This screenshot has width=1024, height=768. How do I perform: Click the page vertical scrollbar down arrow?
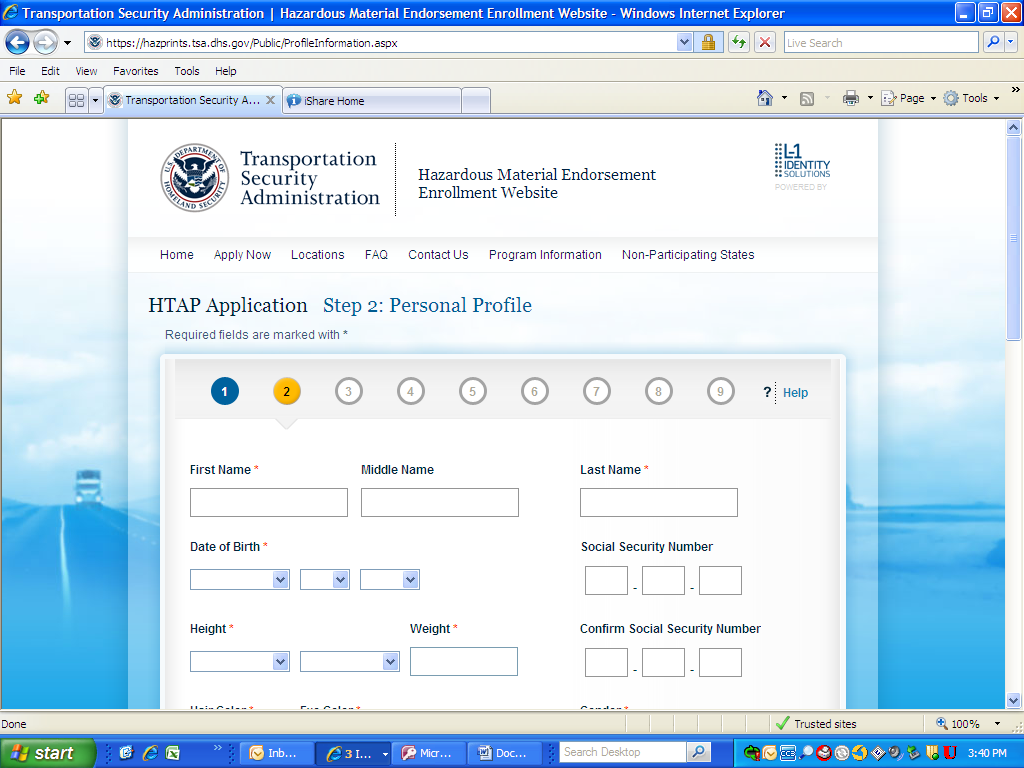(x=1014, y=700)
